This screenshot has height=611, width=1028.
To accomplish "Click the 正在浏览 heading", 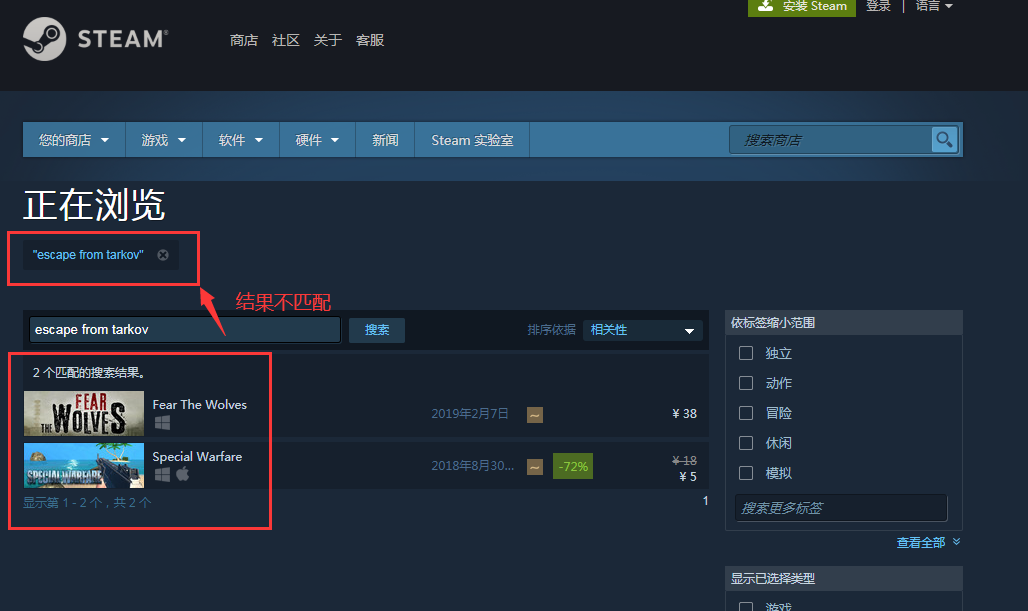I will tap(94, 205).
